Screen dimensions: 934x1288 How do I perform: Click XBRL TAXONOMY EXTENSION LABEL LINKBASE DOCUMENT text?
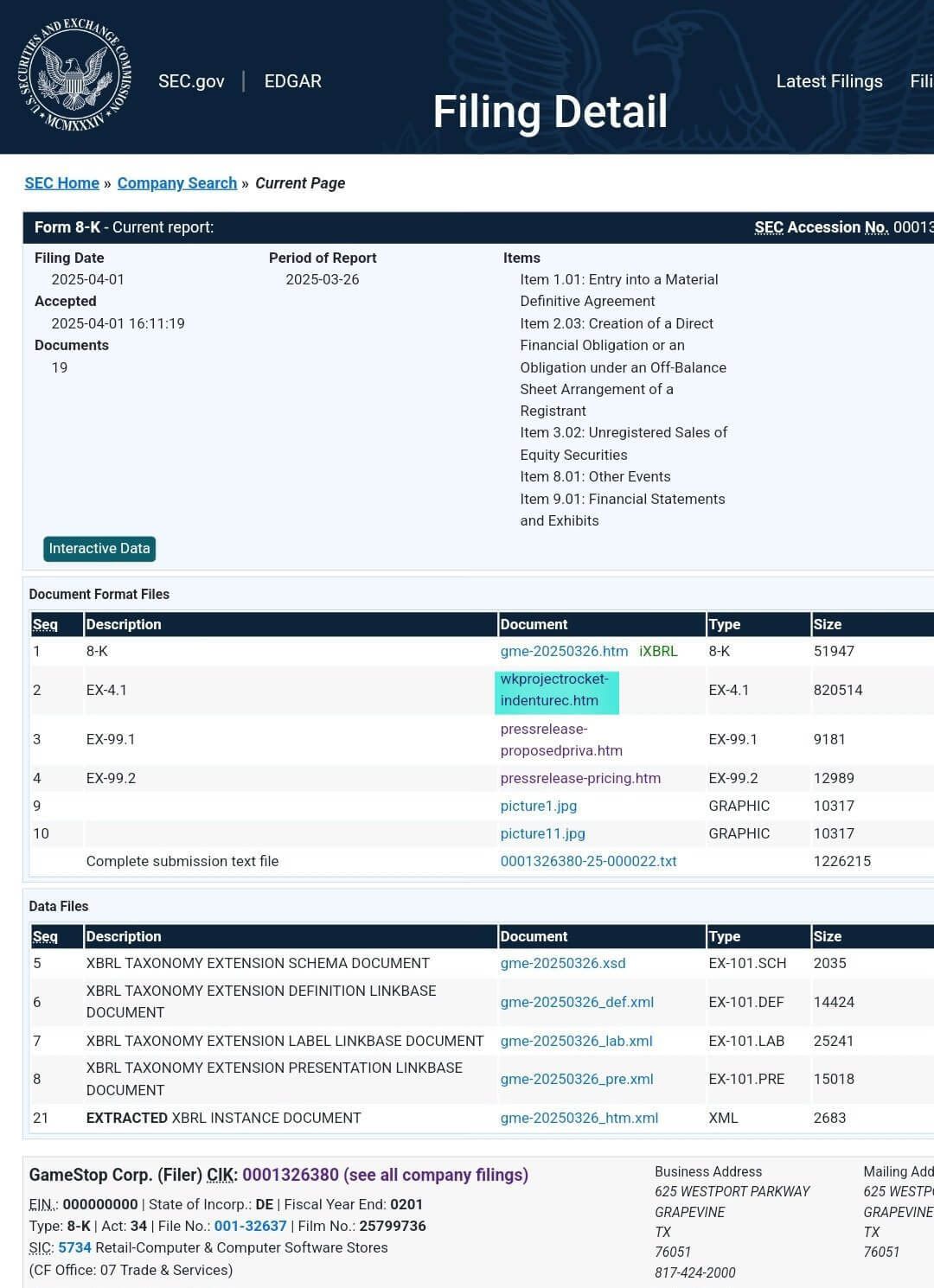click(285, 1042)
